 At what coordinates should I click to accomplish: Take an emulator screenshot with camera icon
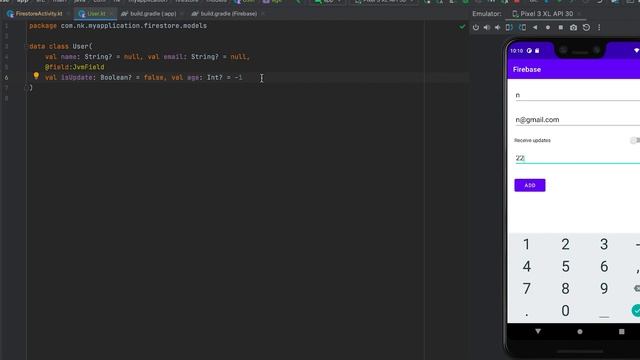573,27
